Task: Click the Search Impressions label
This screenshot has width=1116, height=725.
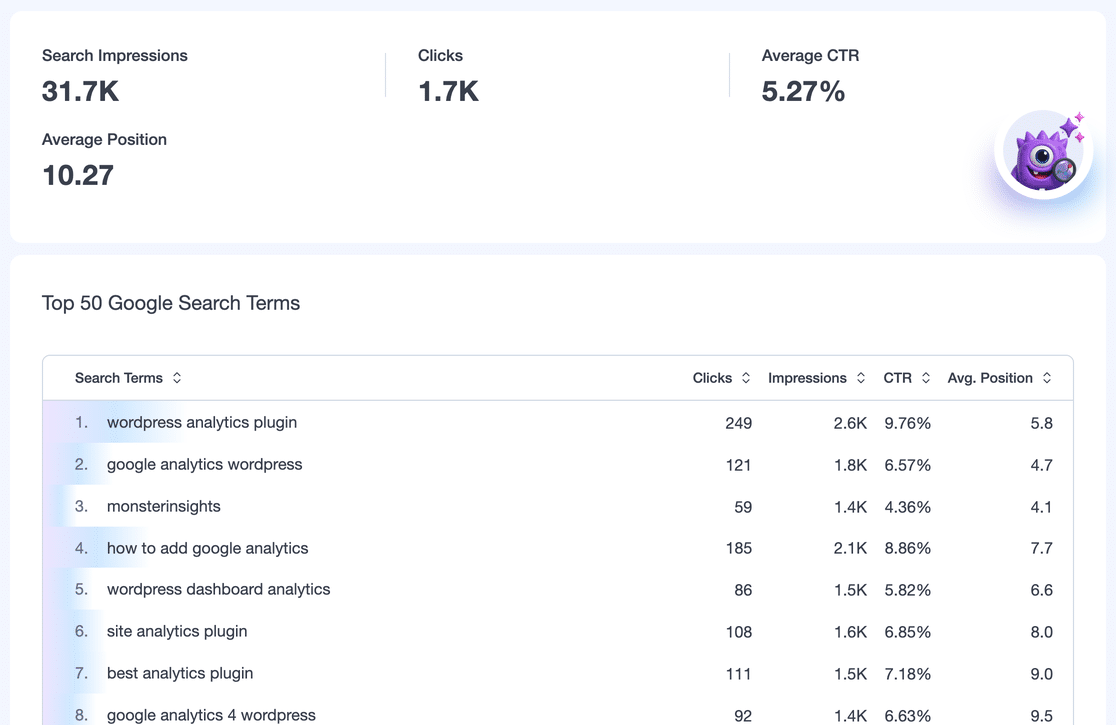Action: 115,55
